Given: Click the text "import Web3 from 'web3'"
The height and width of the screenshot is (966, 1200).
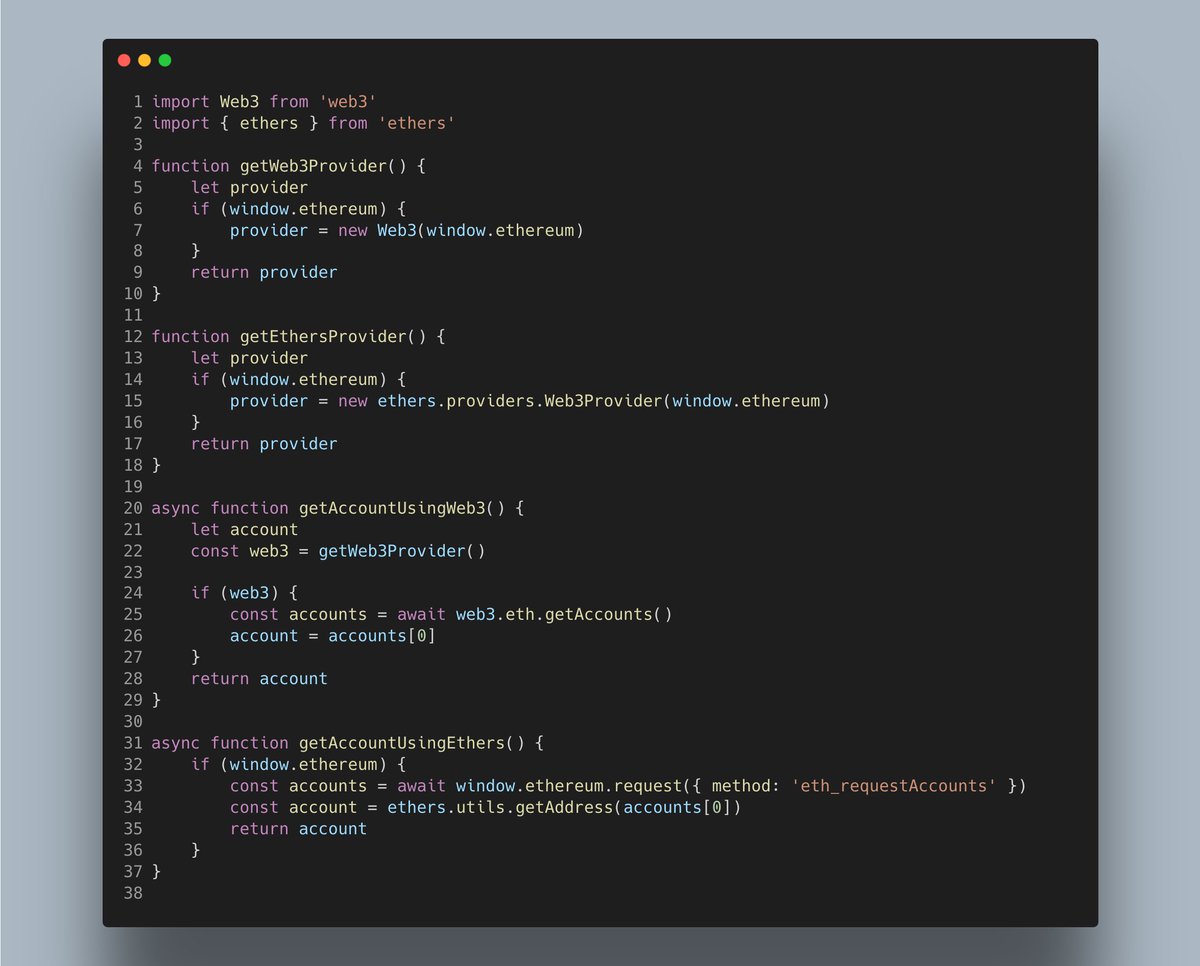Looking at the screenshot, I should 264,101.
